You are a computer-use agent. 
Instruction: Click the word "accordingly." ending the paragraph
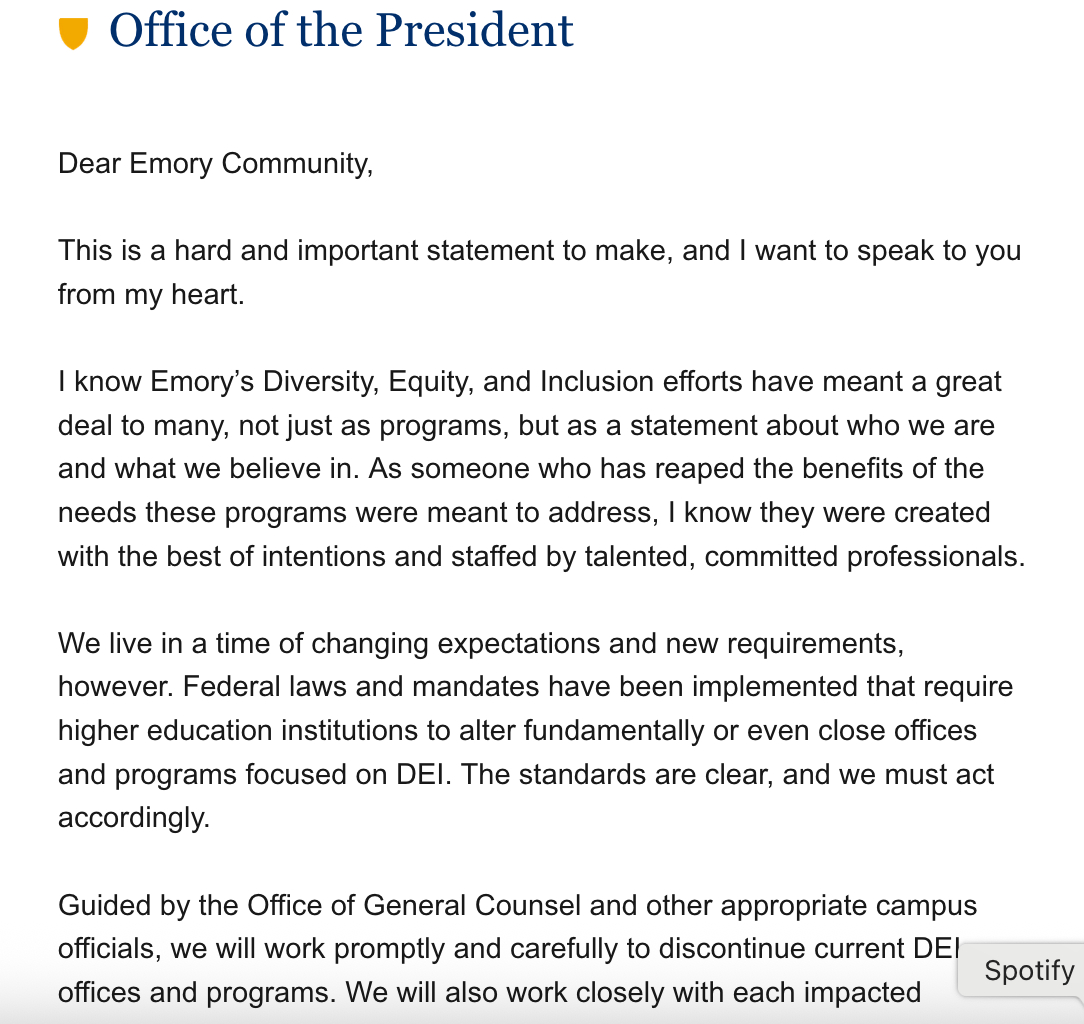[x=134, y=818]
